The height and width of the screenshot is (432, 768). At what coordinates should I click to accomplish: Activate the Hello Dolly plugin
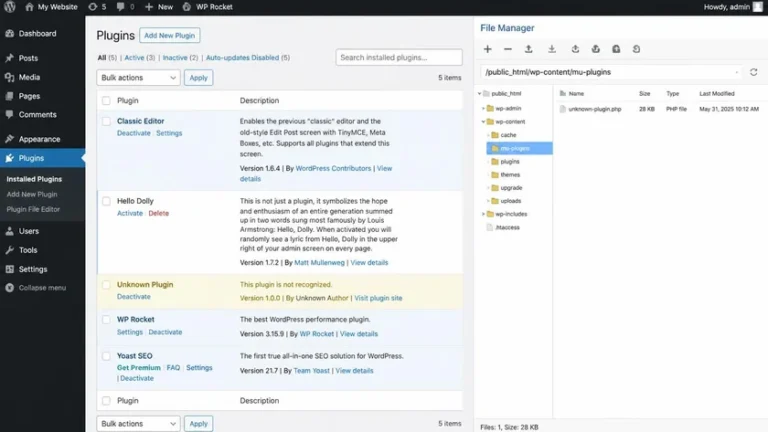130,214
